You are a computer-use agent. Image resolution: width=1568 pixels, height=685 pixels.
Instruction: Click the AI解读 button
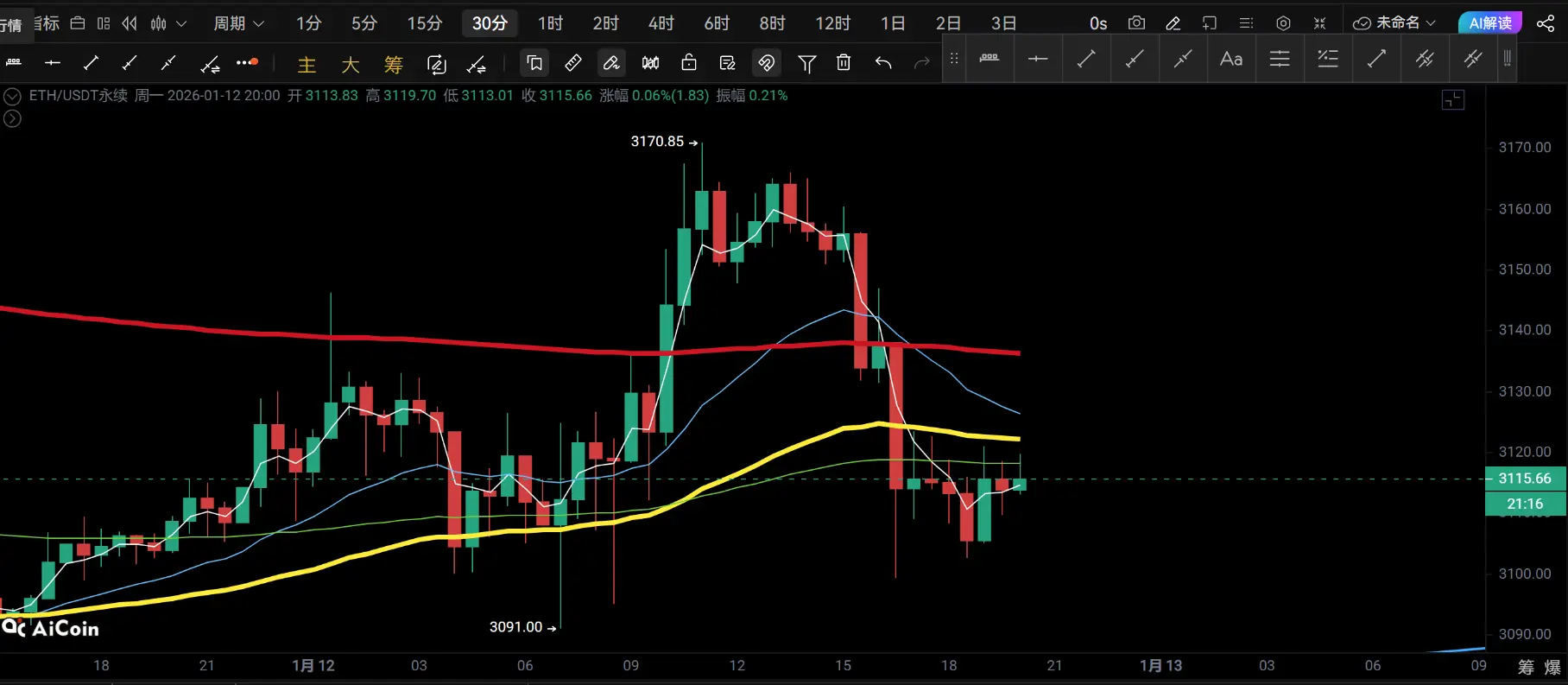(1490, 23)
